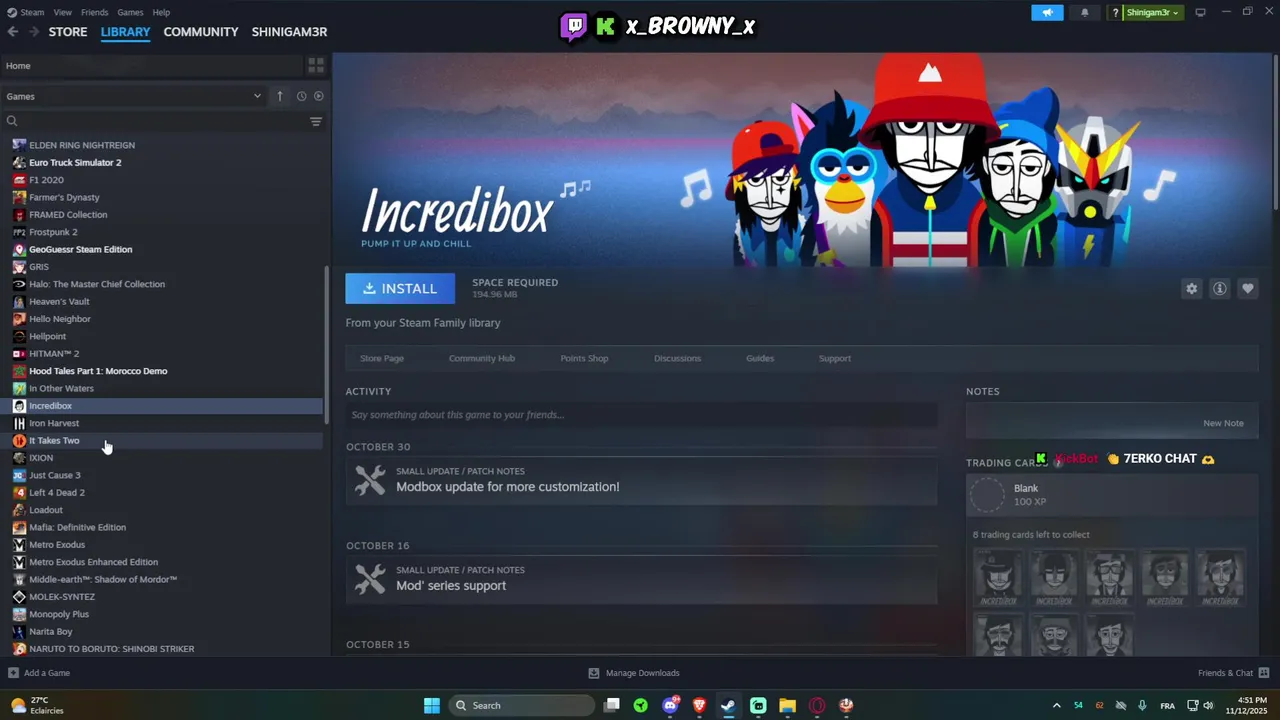1280x720 pixels.
Task: Open the Guides link
Action: (x=760, y=358)
